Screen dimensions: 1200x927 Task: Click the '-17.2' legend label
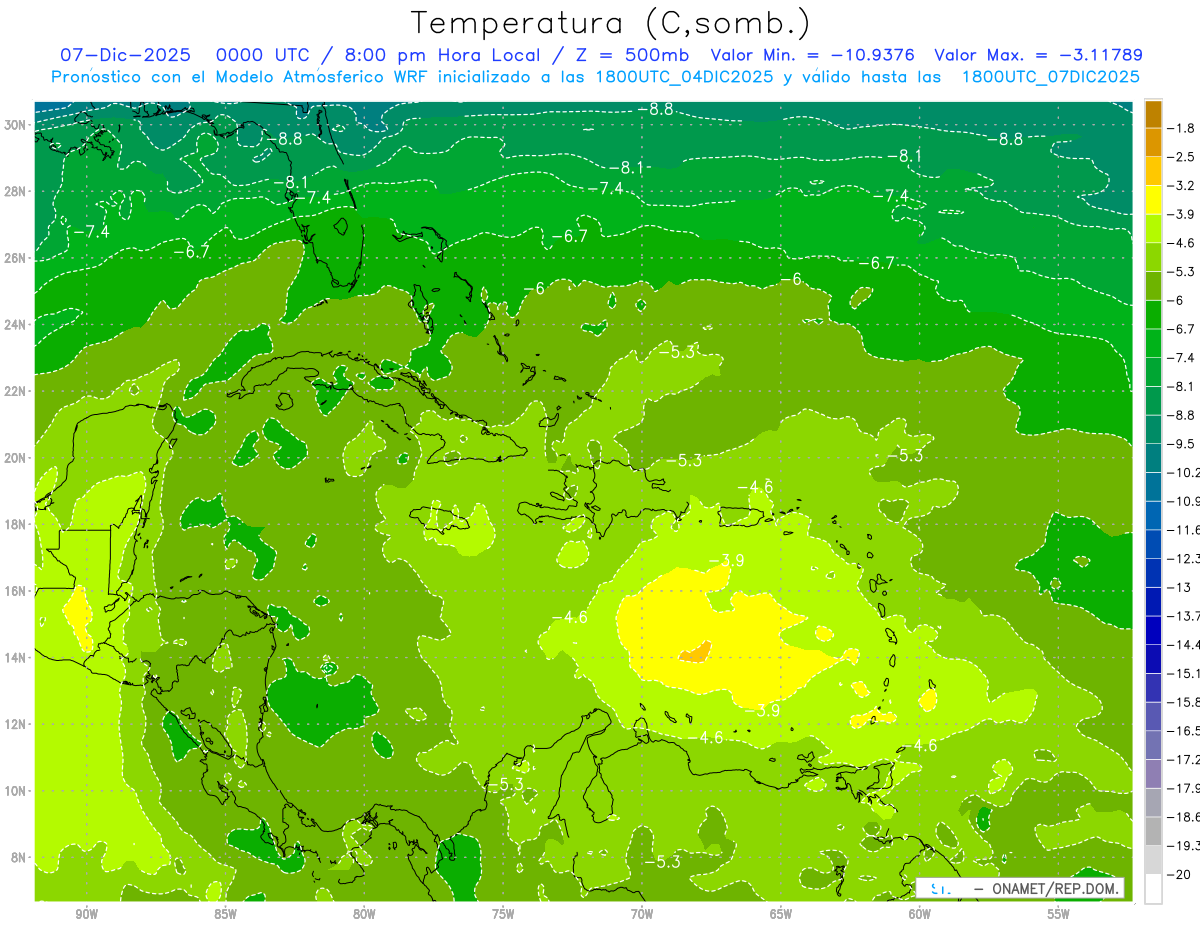[x=1186, y=759]
